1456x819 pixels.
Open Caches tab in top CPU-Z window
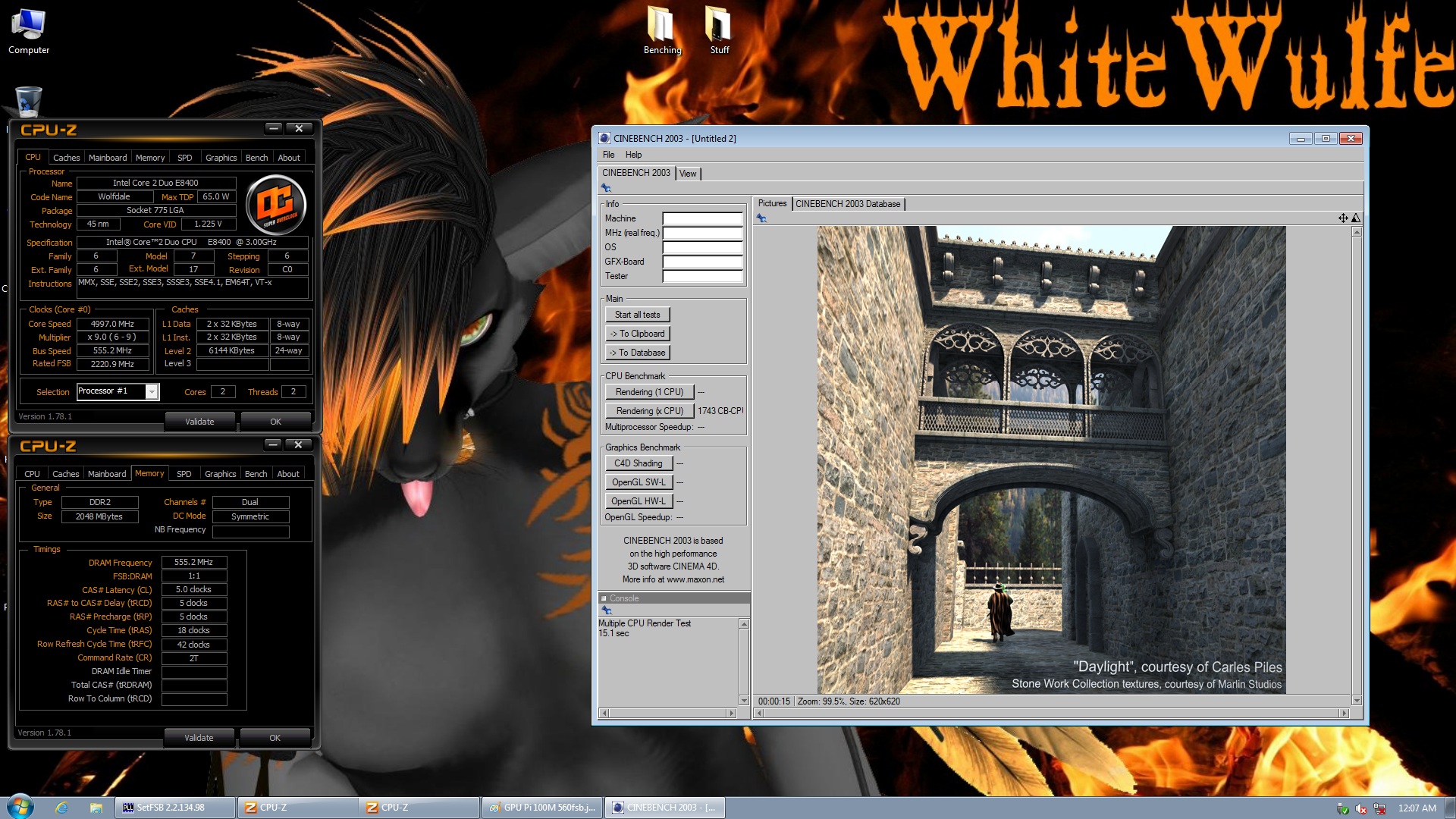pyautogui.click(x=66, y=158)
